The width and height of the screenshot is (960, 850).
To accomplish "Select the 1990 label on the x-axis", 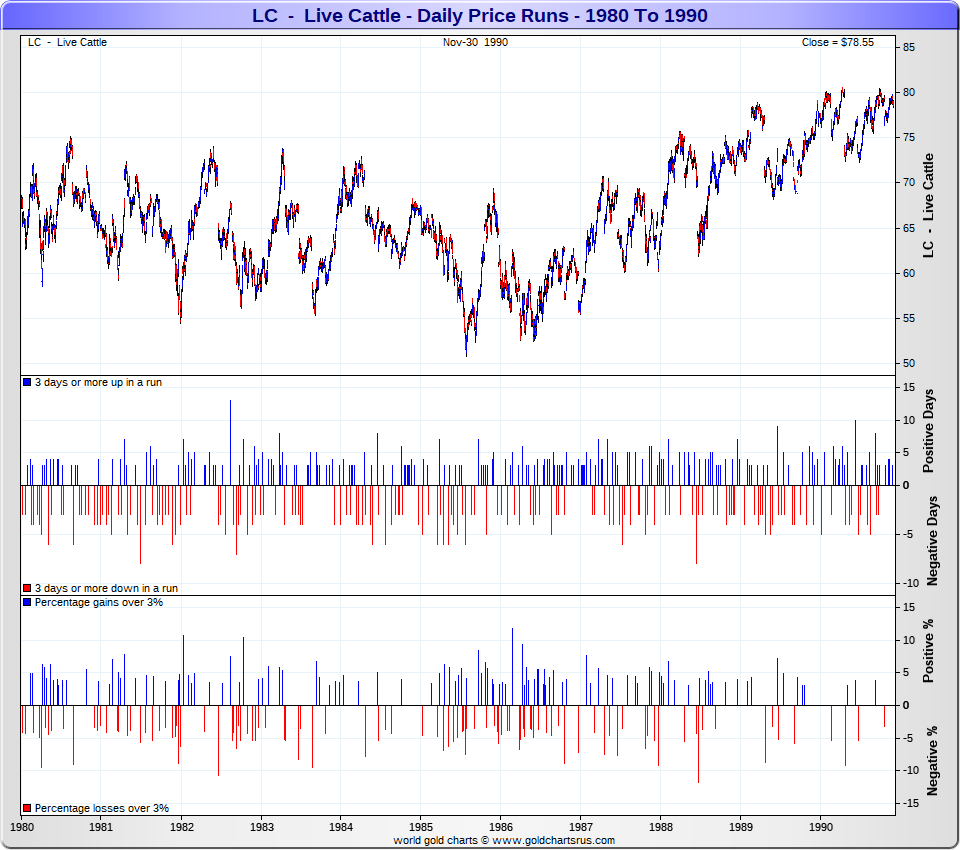I will tap(820, 828).
